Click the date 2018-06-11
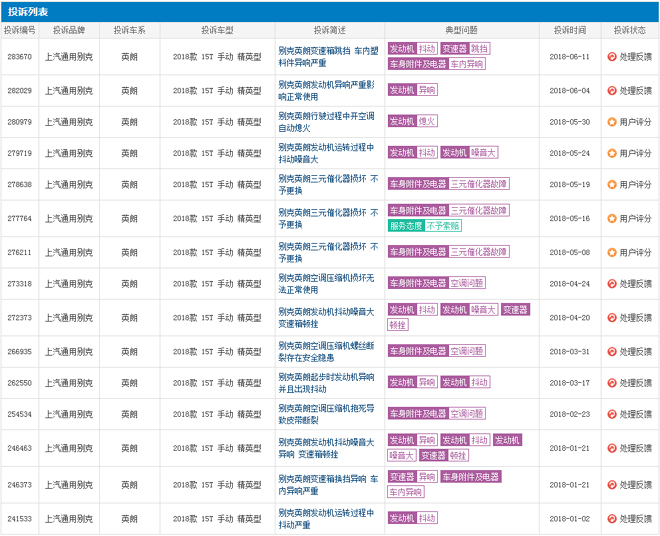Image resolution: width=660 pixels, height=536 pixels. pos(570,57)
